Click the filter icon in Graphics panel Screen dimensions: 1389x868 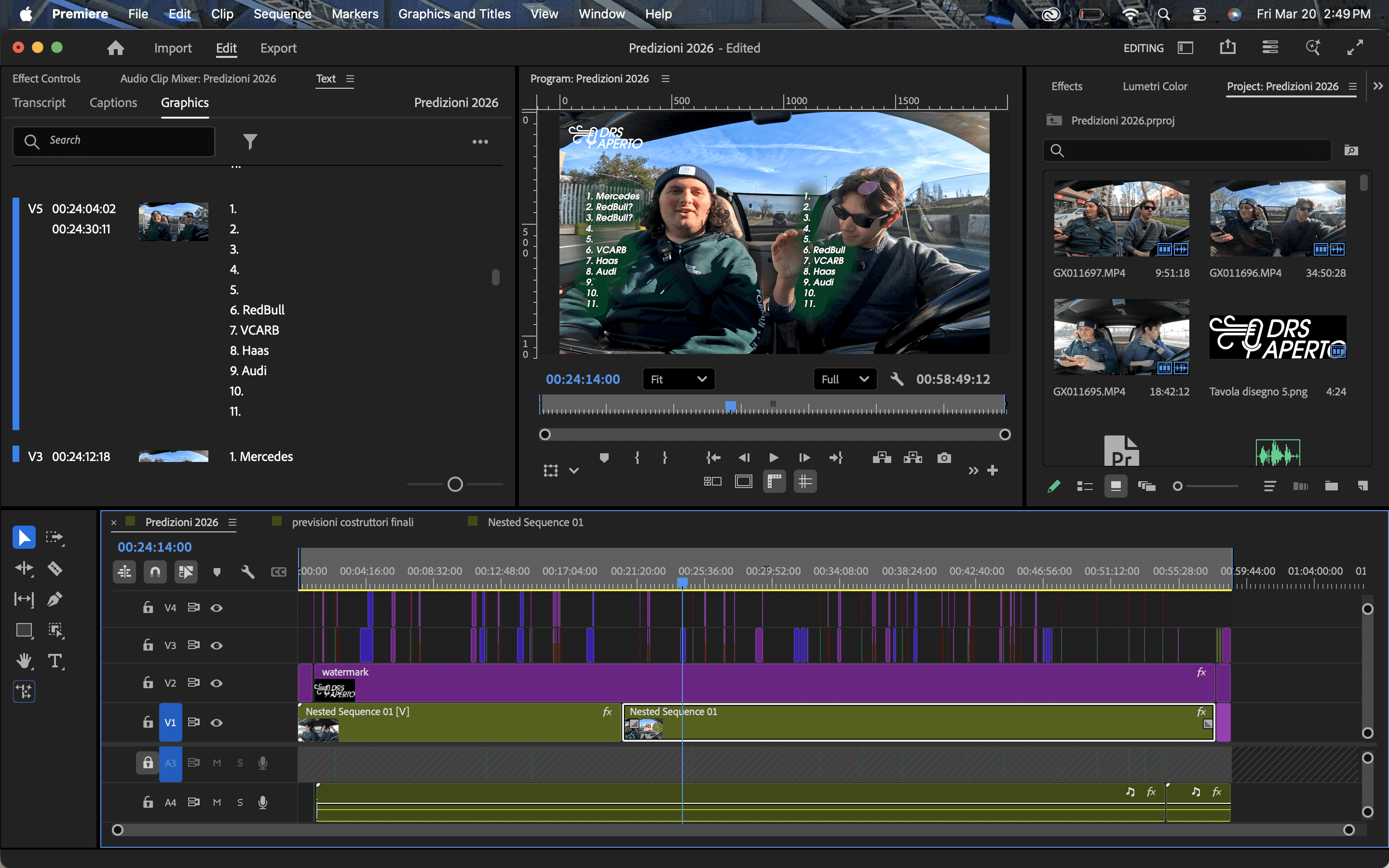tap(250, 141)
